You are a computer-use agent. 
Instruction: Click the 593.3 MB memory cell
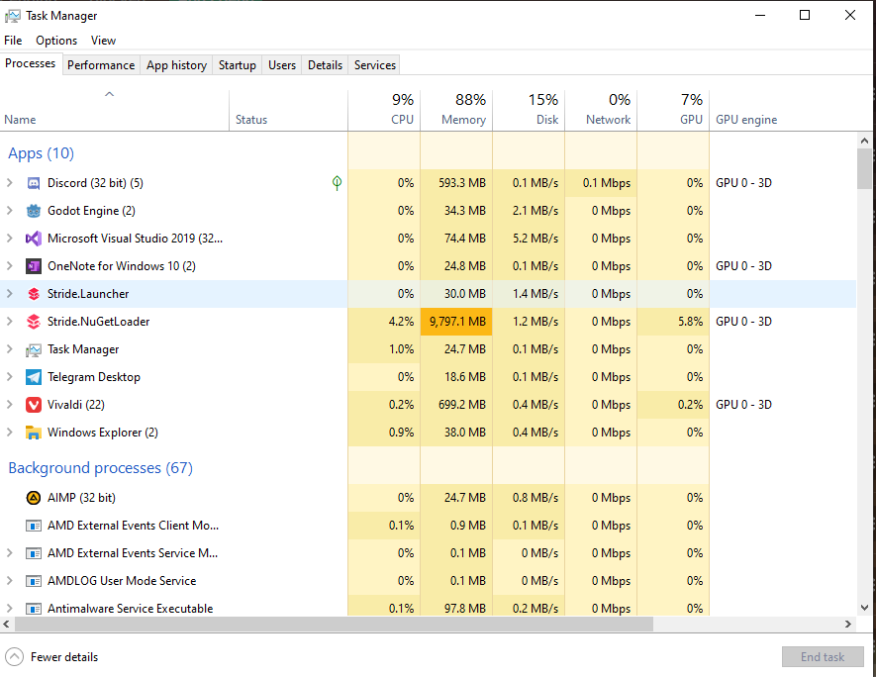pyautogui.click(x=456, y=183)
